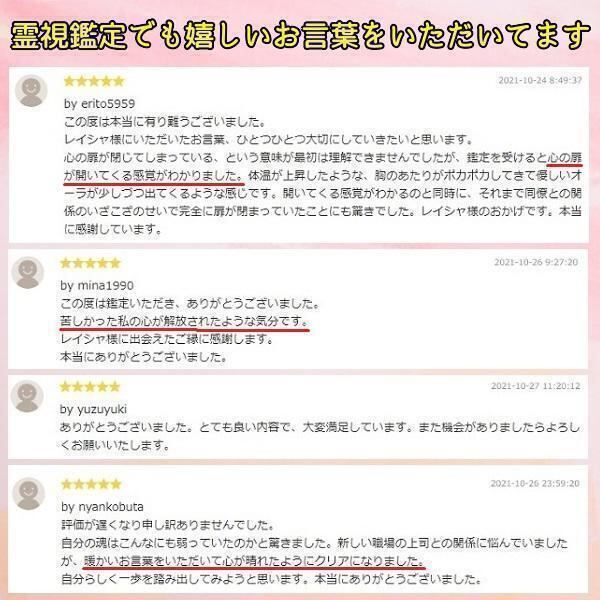Click the 2021-10-26 9:27:20 timestamp

(536, 262)
